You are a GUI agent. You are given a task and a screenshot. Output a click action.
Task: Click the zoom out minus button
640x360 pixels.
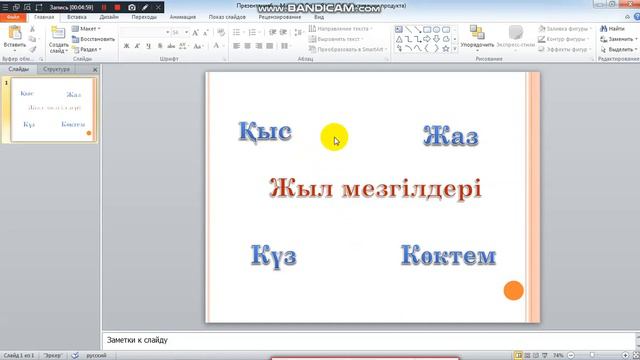point(571,356)
